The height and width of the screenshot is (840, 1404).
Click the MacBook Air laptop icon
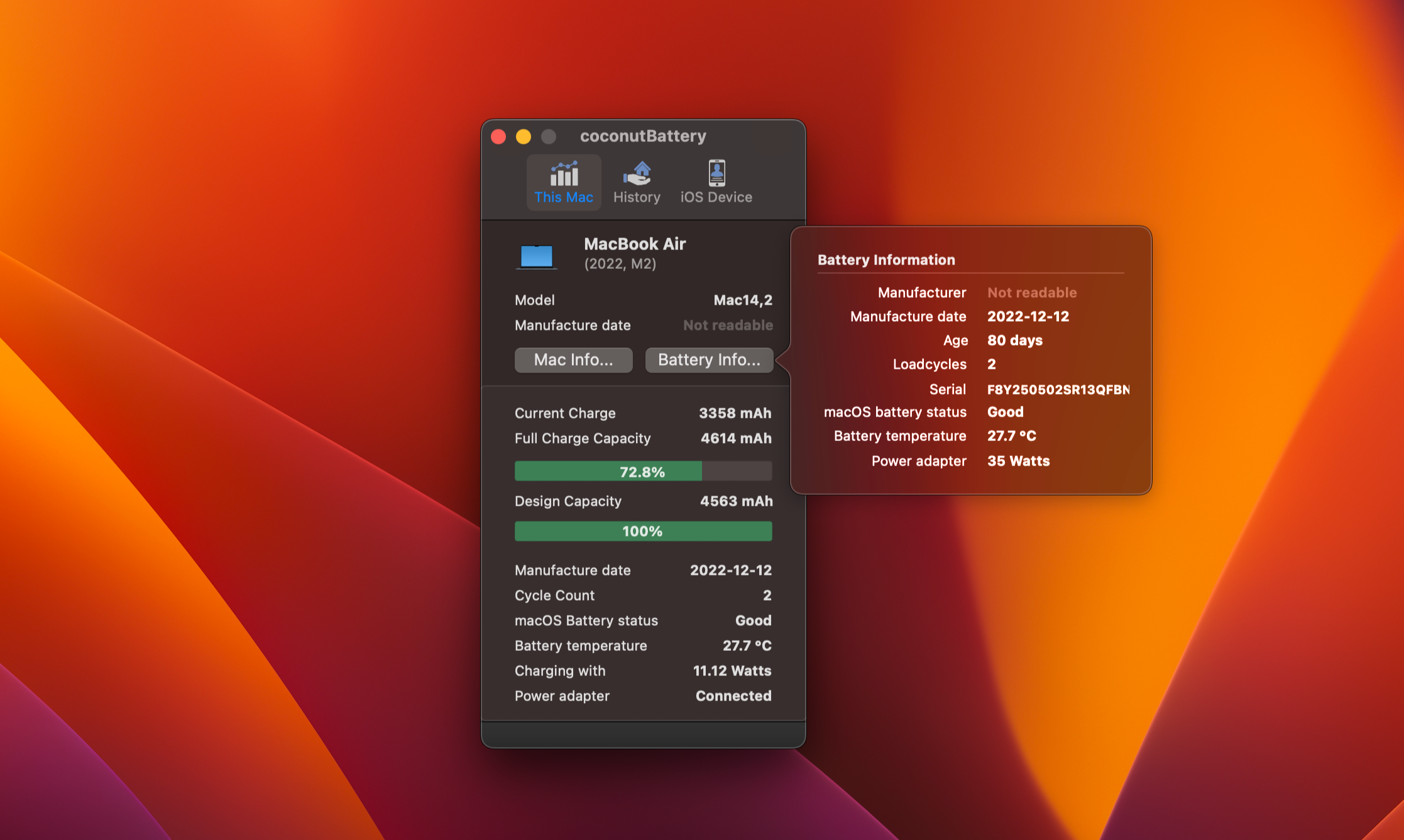[x=536, y=256]
